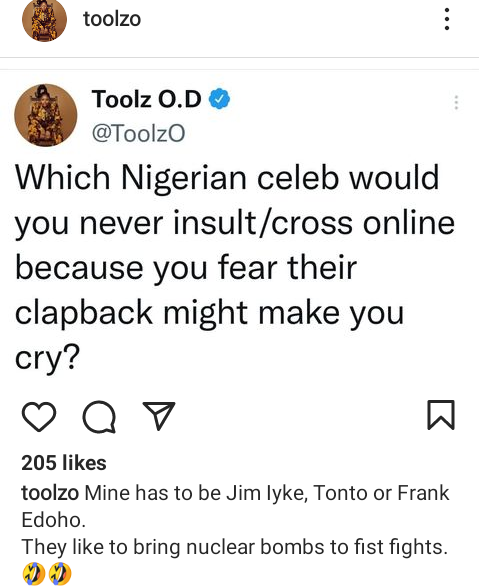The height and width of the screenshot is (587, 479).
Task: Tap the word 'cry?' ending the tweet
Action: tap(47, 357)
